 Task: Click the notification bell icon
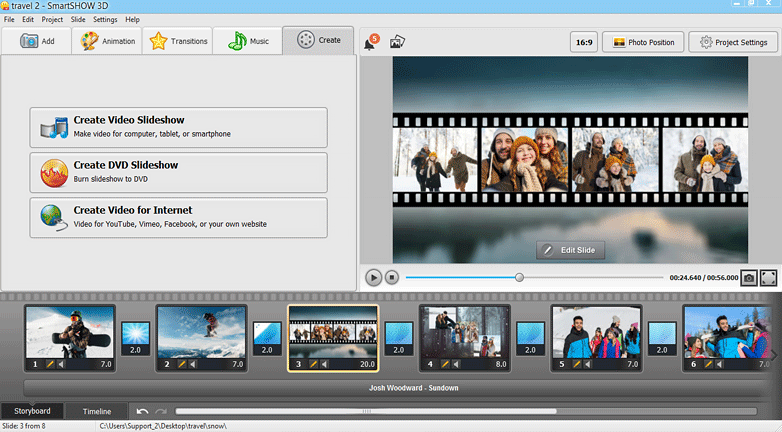371,42
